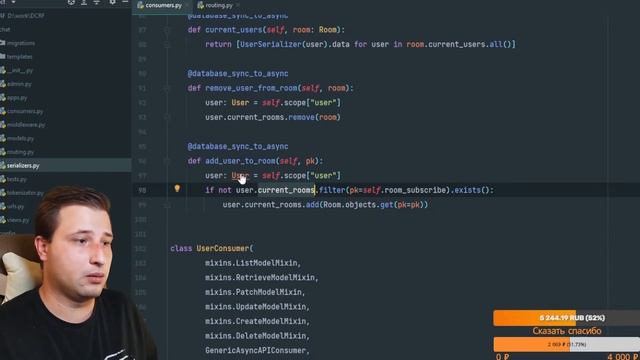
Task: Click the 'Сказать спасибо' donation link
Action: tap(567, 331)
